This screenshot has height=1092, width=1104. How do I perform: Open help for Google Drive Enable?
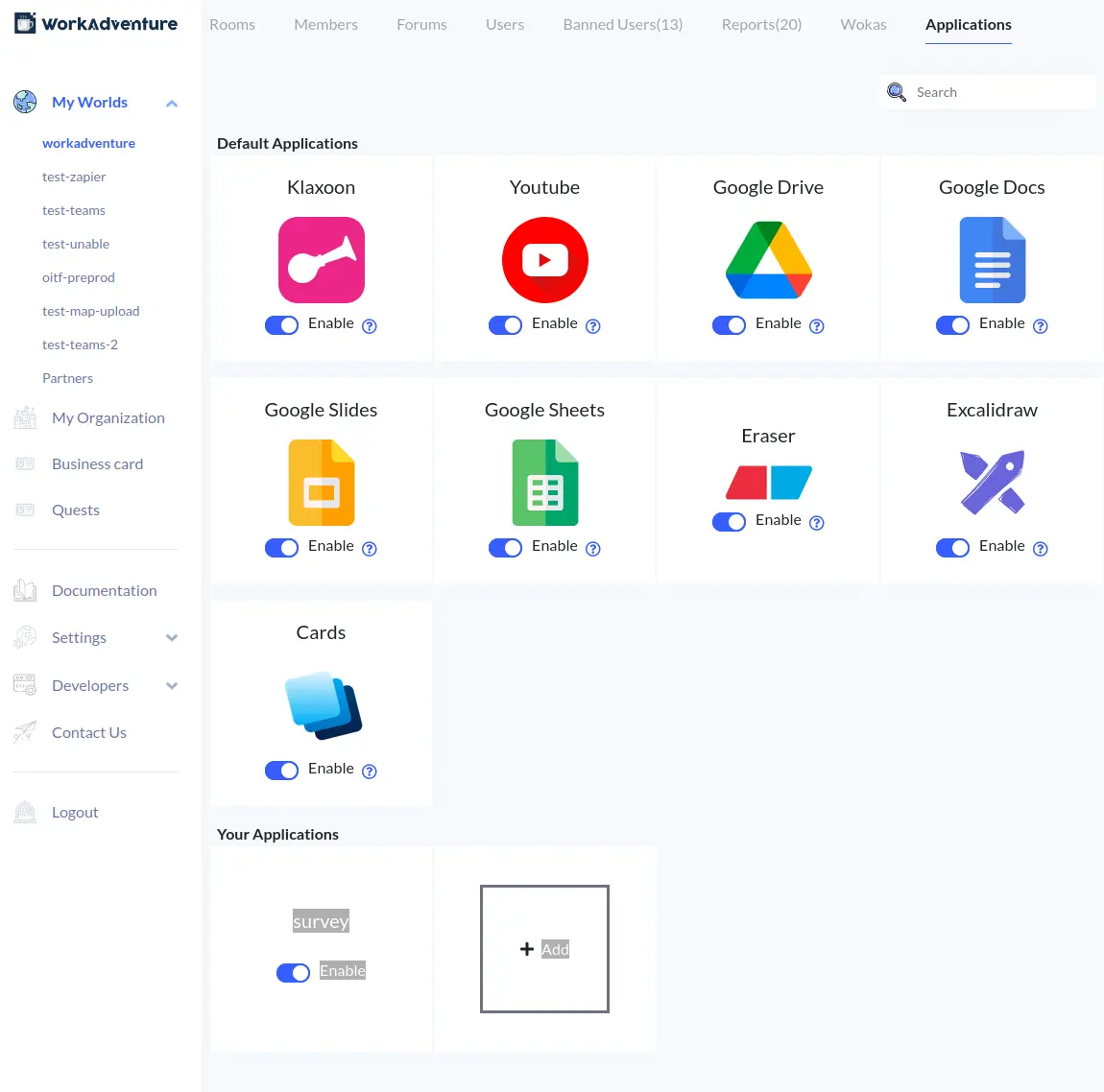pyautogui.click(x=816, y=325)
